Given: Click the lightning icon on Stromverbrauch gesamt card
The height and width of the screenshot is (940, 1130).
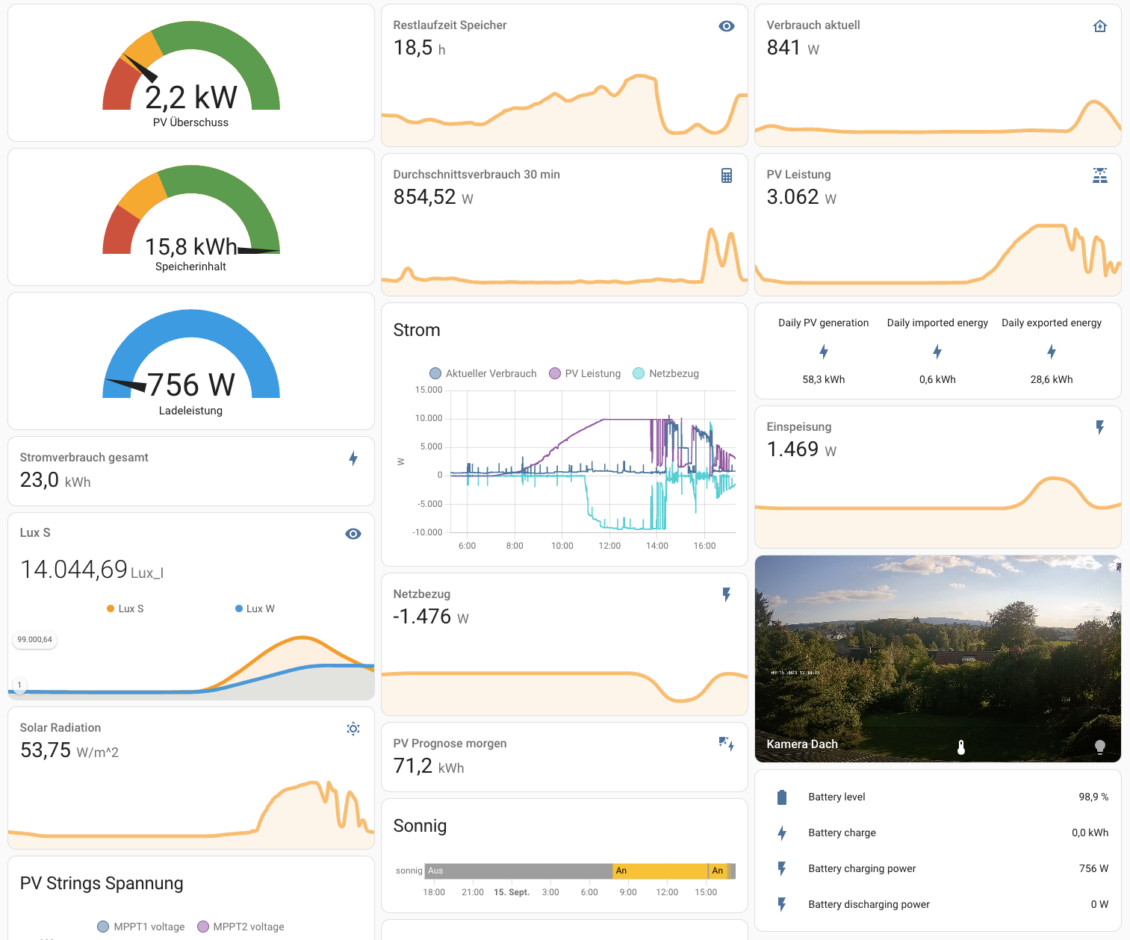Looking at the screenshot, I should click(x=353, y=459).
